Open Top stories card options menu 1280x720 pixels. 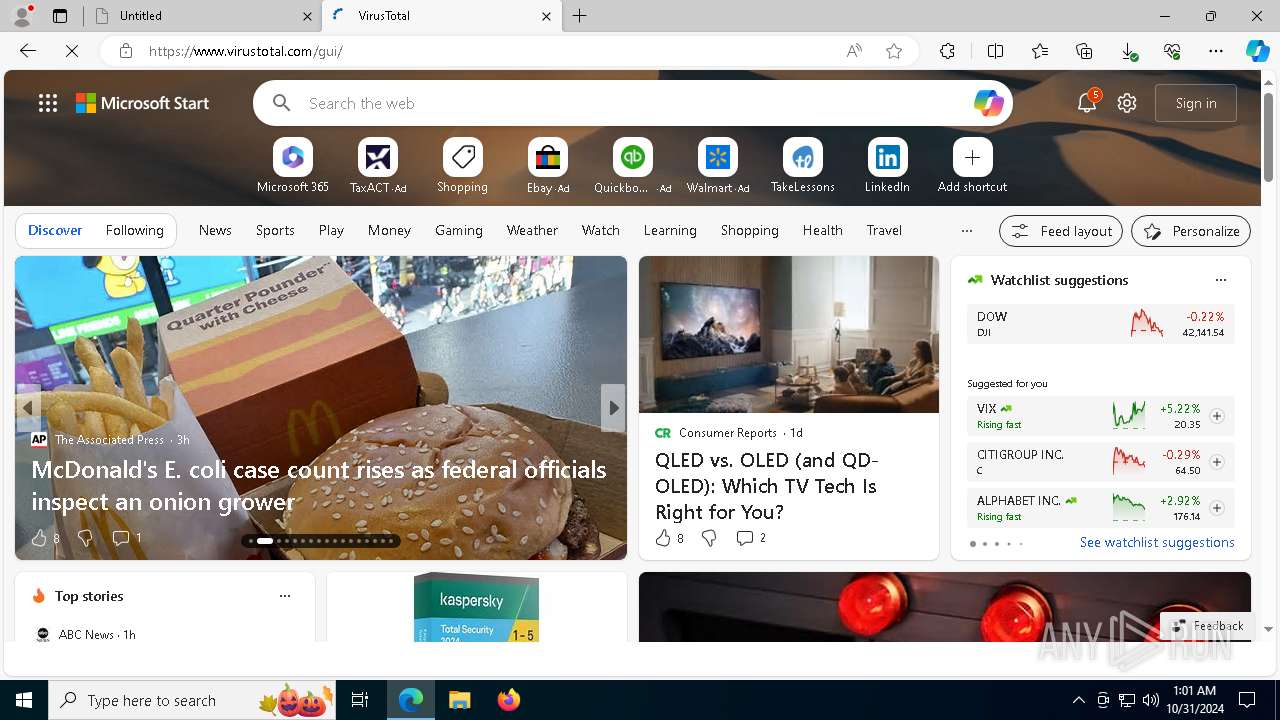pos(285,596)
